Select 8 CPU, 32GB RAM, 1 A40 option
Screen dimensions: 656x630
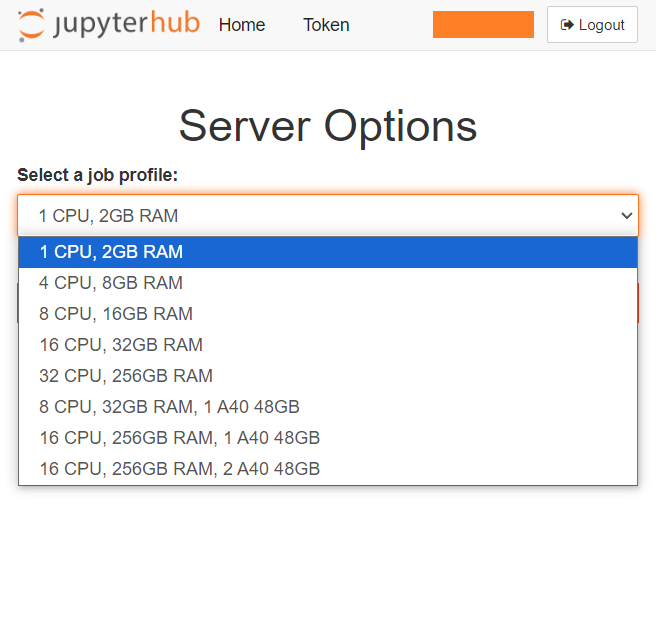169,407
